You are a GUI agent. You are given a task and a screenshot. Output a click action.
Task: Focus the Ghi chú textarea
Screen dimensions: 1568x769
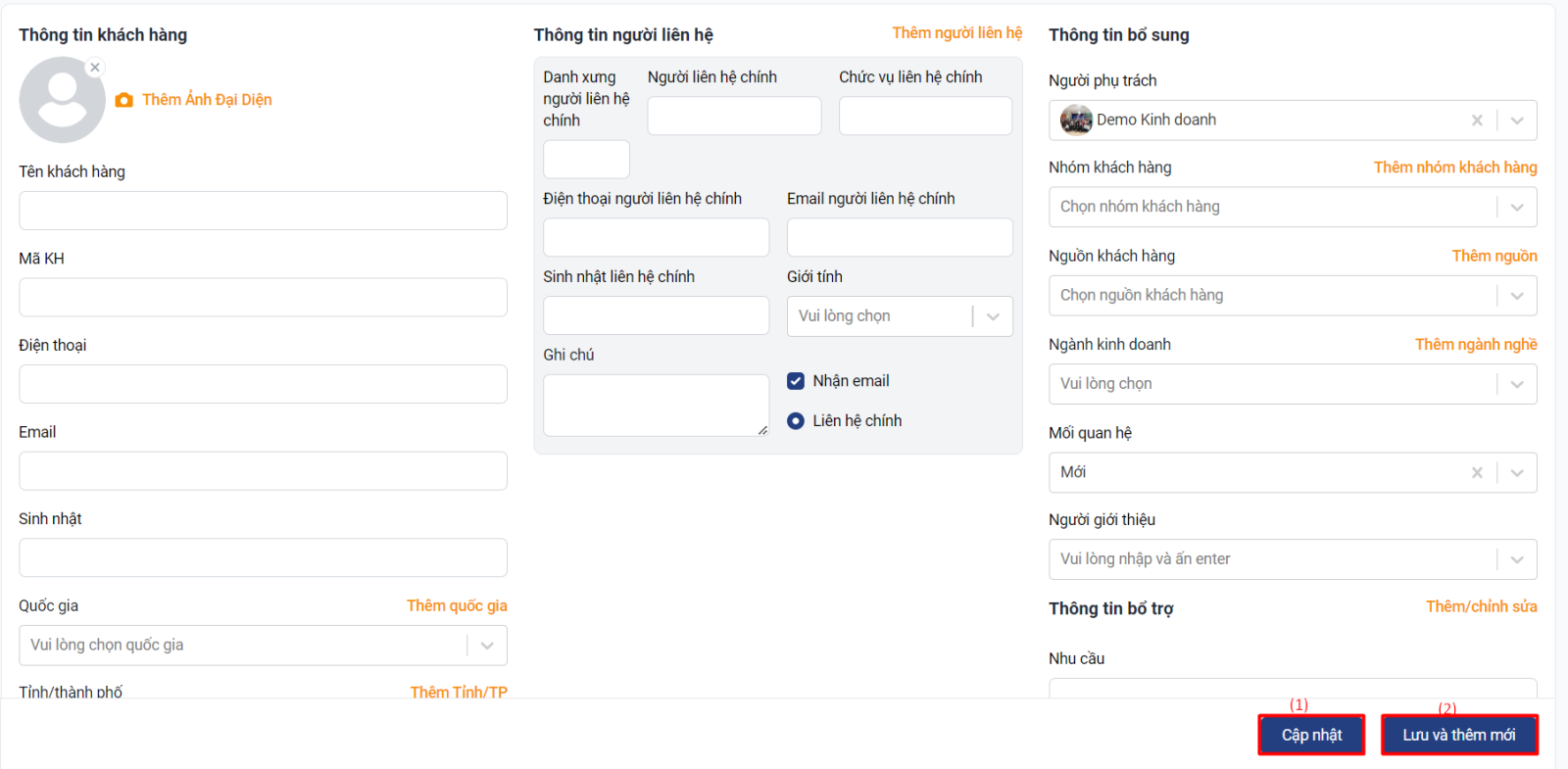point(656,405)
